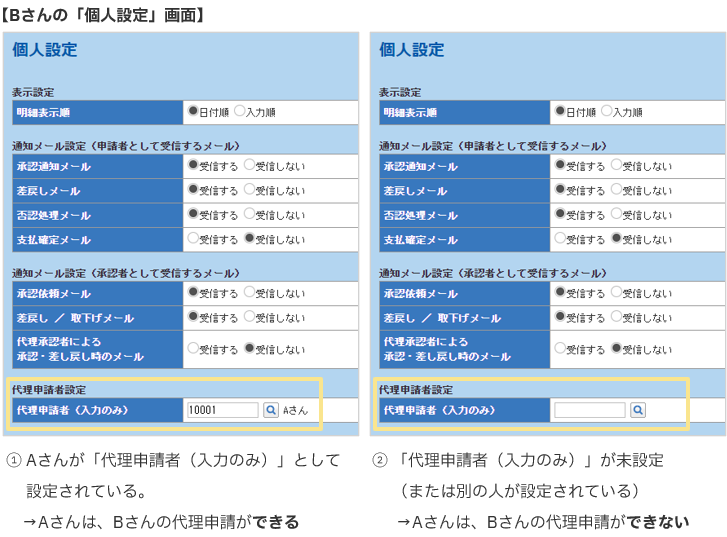Select 受信する for 支払確定メール in left panel
Image resolution: width=727 pixels, height=537 pixels.
coord(193,239)
